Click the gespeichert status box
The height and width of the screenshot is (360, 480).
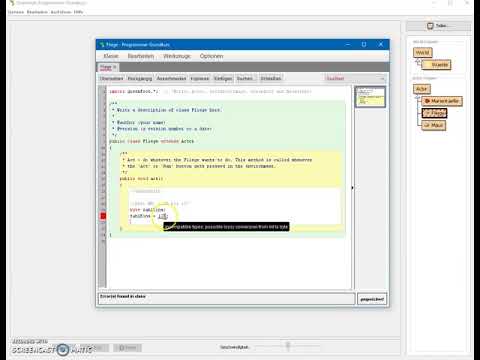tap(372, 299)
